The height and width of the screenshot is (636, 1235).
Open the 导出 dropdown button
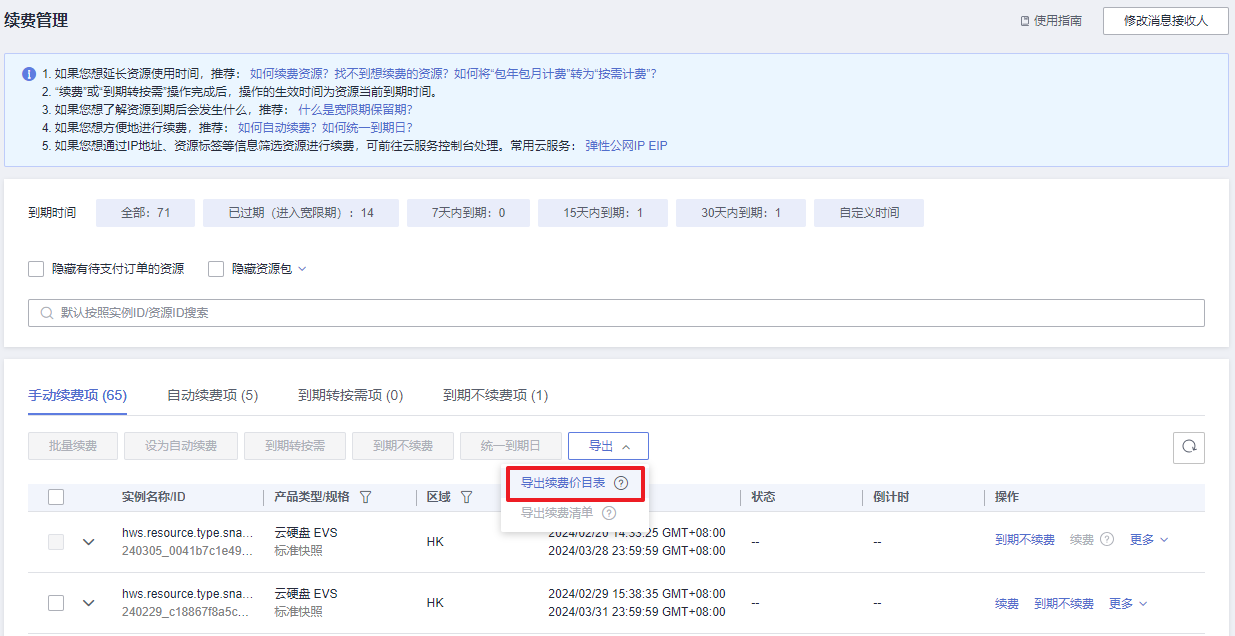(x=608, y=446)
